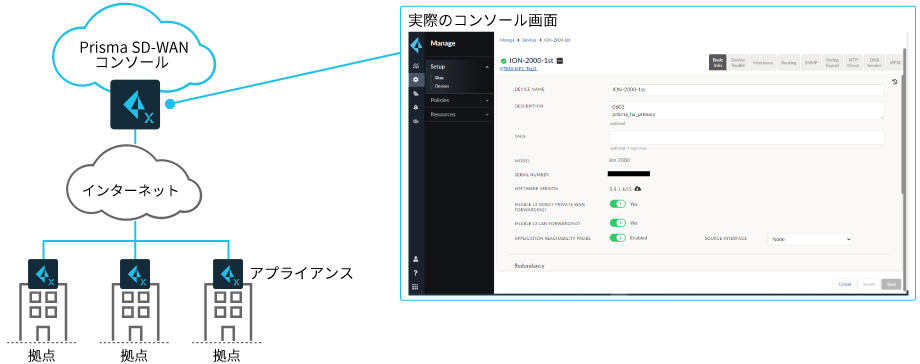Viewport: 920px width, 364px height.
Task: Click the history revert icon at top right of form
Action: point(895,82)
